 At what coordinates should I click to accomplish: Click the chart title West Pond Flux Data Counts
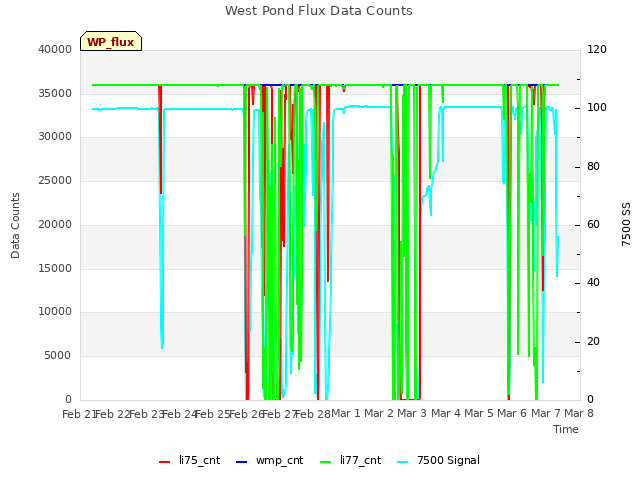(x=319, y=11)
